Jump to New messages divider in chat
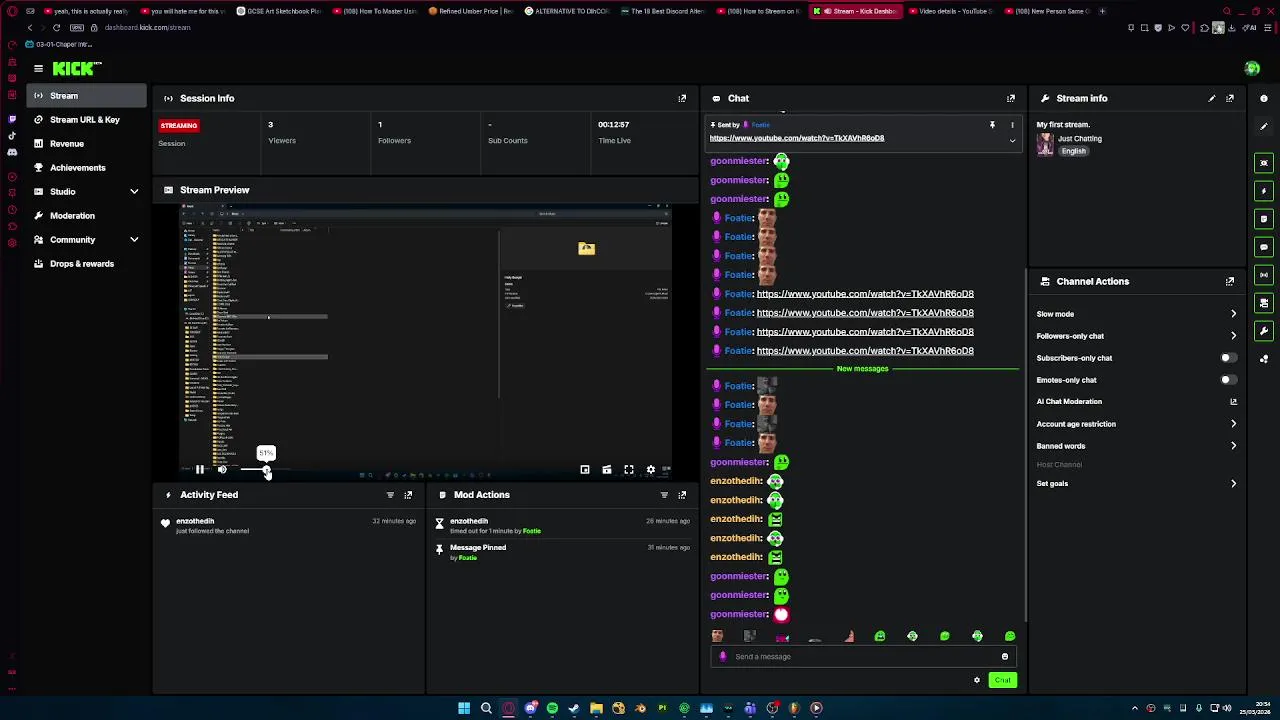Image resolution: width=1280 pixels, height=720 pixels. [x=862, y=369]
